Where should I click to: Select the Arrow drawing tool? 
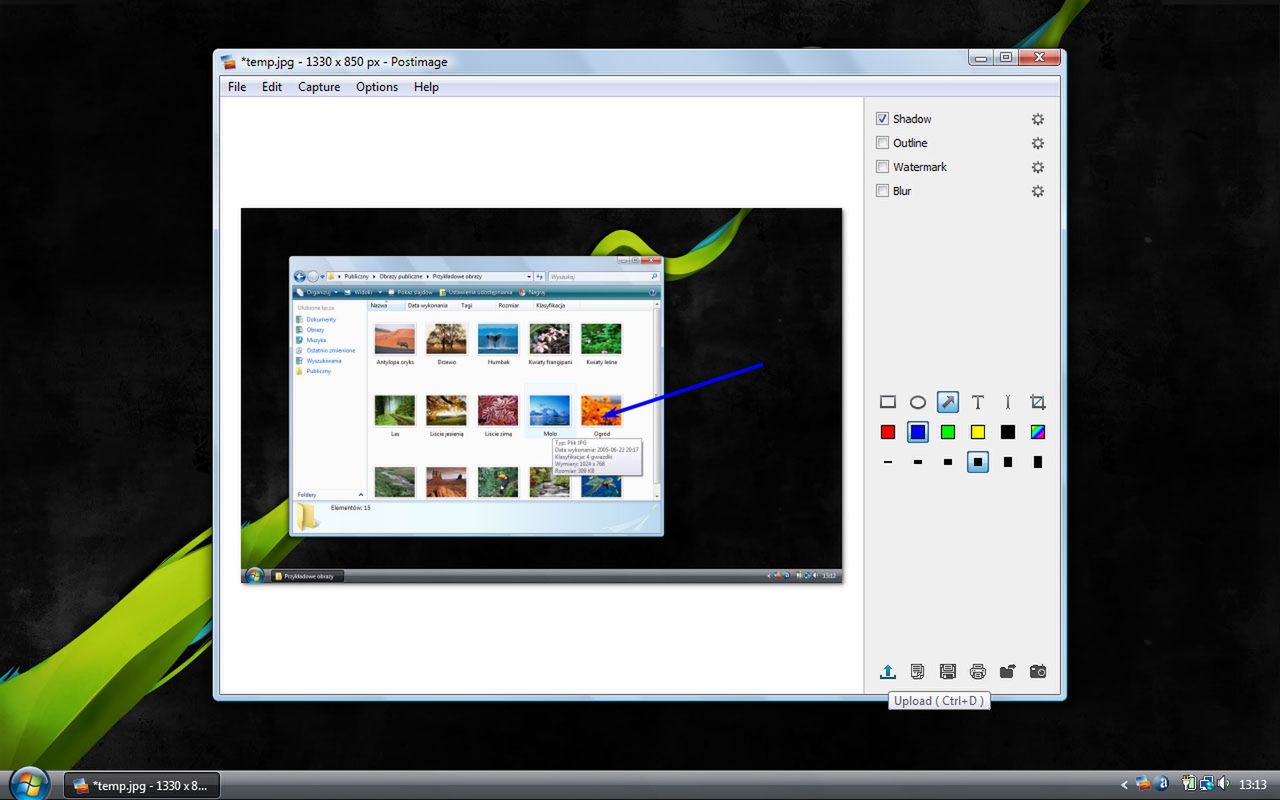[948, 402]
